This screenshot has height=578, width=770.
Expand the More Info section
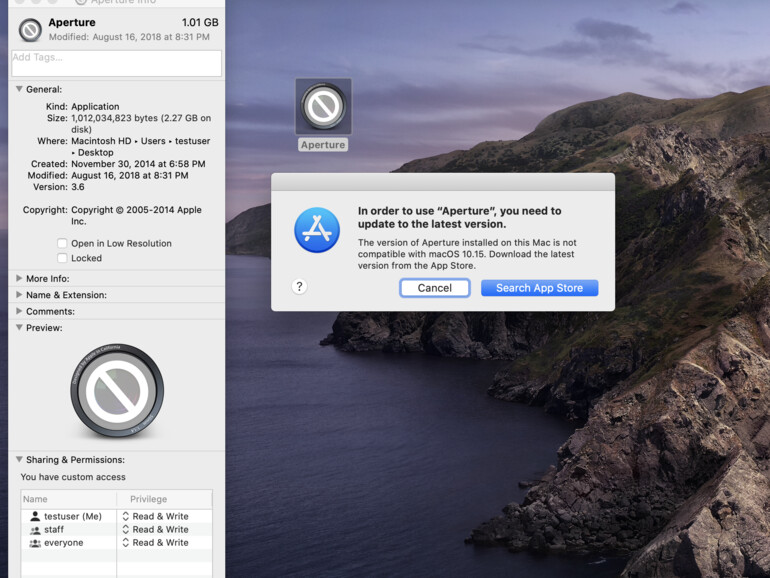tap(19, 279)
